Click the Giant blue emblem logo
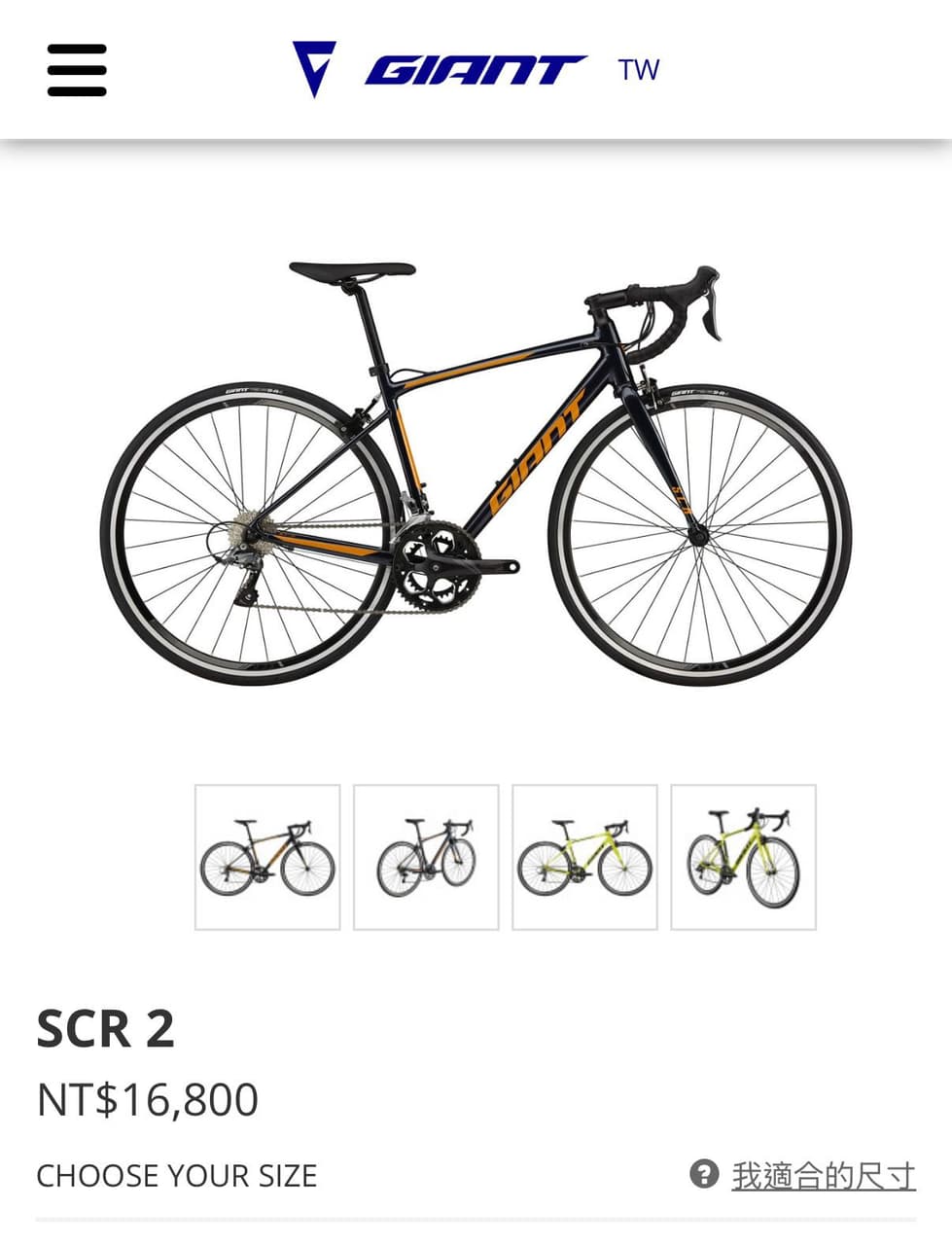 point(314,69)
